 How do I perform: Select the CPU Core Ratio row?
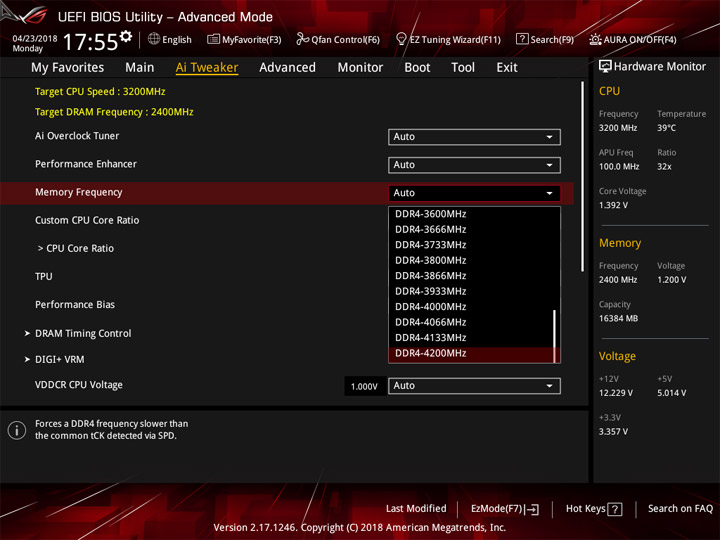tap(75, 248)
